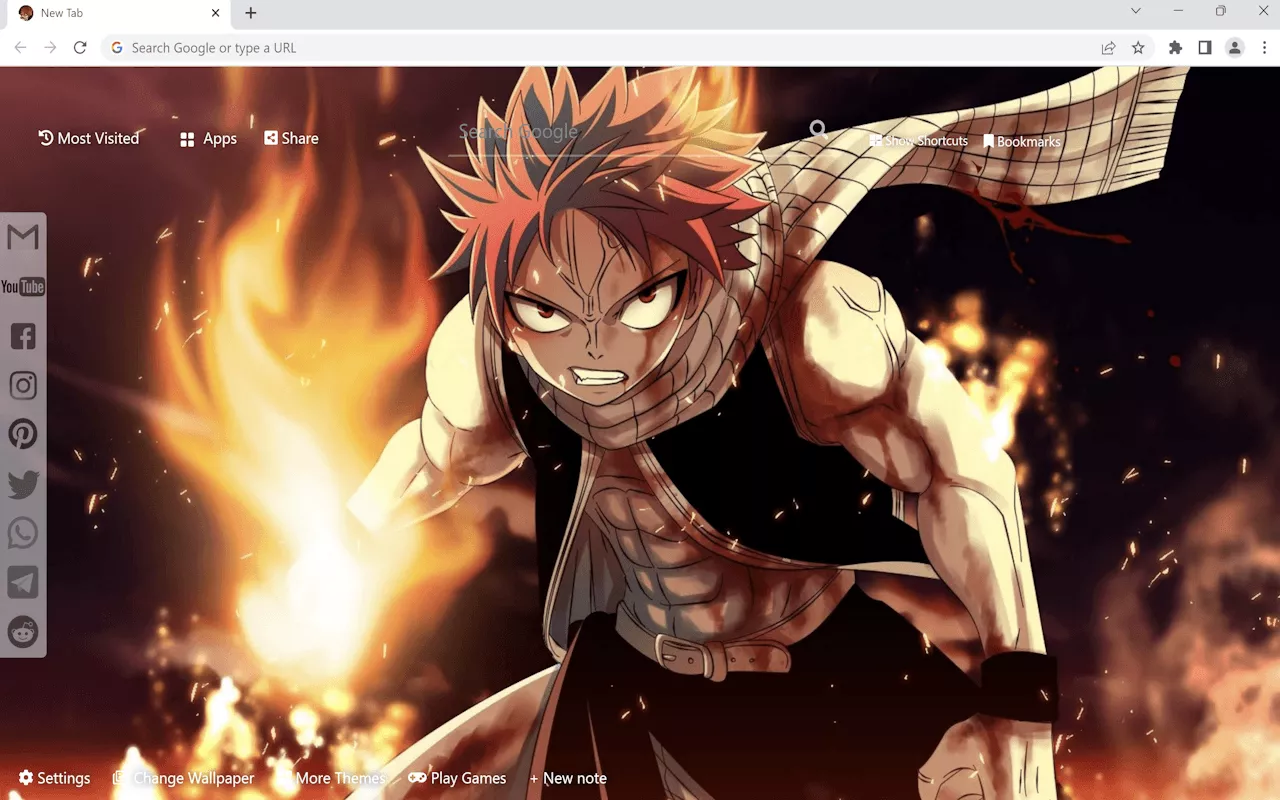Screen dimensions: 1280x800
Task: Open Pinterest from the sidebar
Action: click(23, 434)
